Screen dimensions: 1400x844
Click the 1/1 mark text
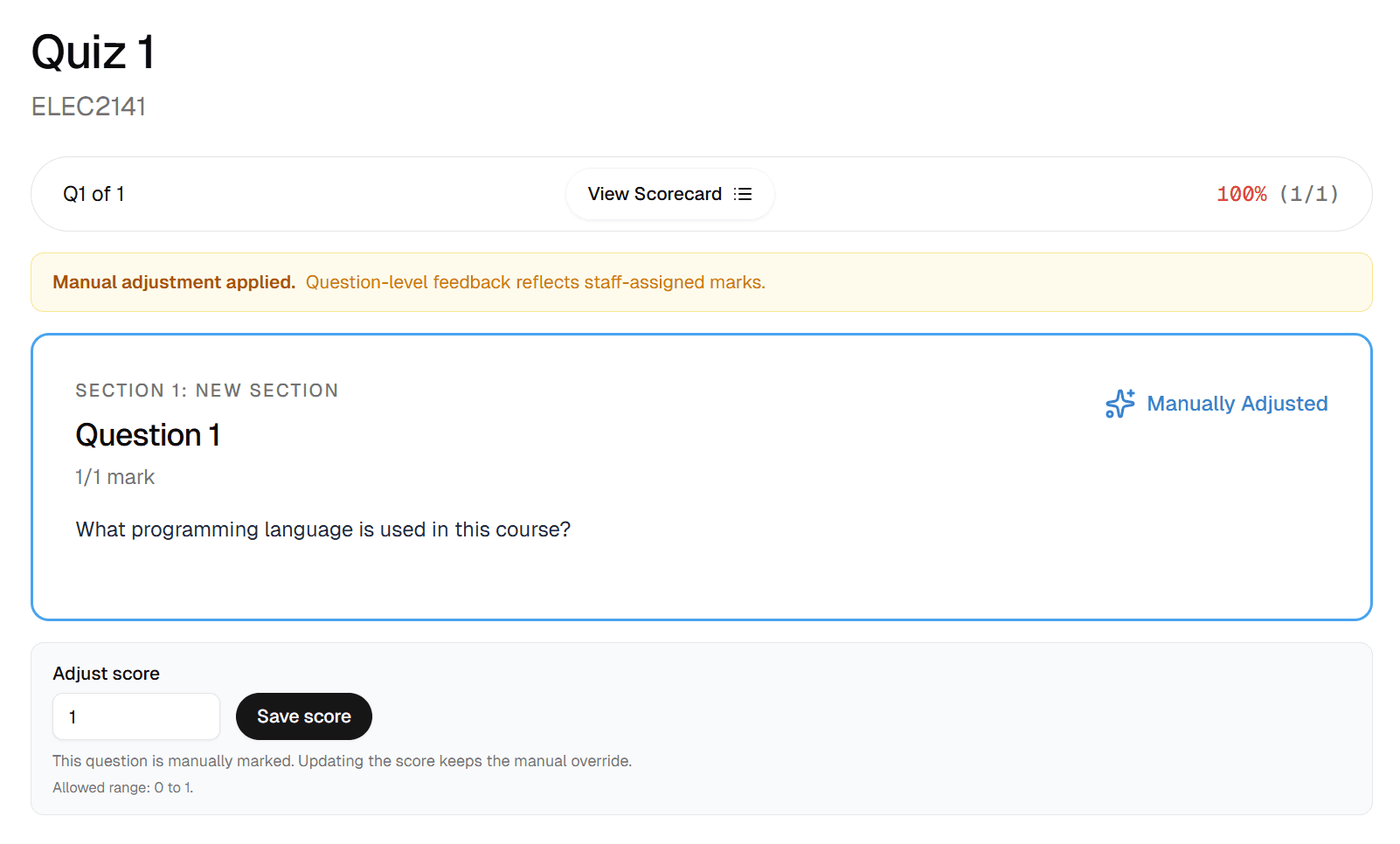(114, 477)
